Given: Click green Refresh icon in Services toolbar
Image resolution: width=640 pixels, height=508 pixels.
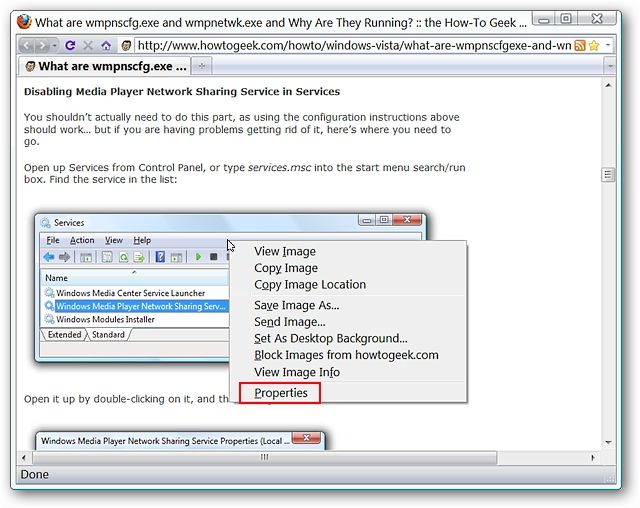Looking at the screenshot, I should click(123, 257).
